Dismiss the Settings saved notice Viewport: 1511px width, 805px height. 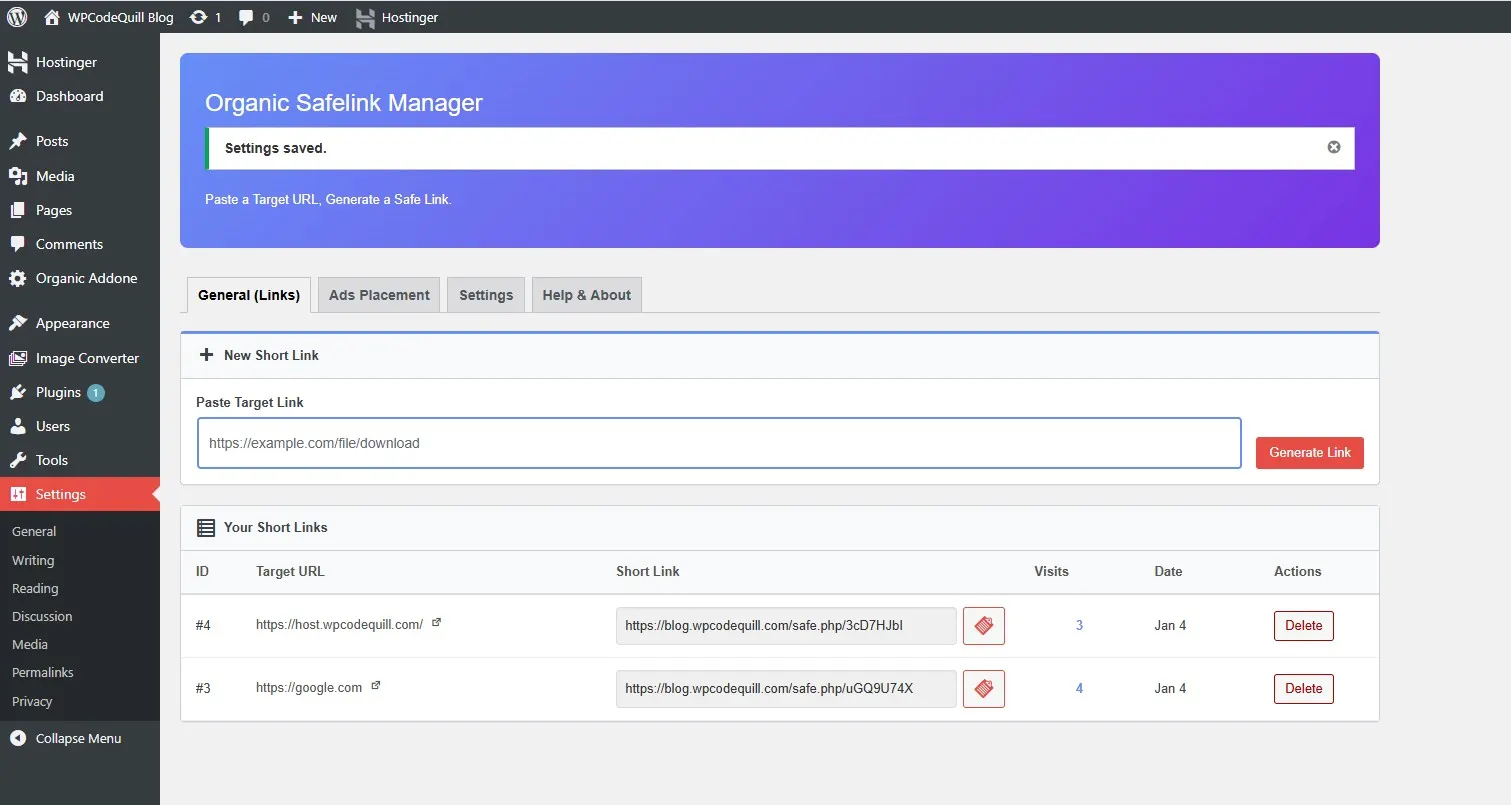click(1333, 147)
